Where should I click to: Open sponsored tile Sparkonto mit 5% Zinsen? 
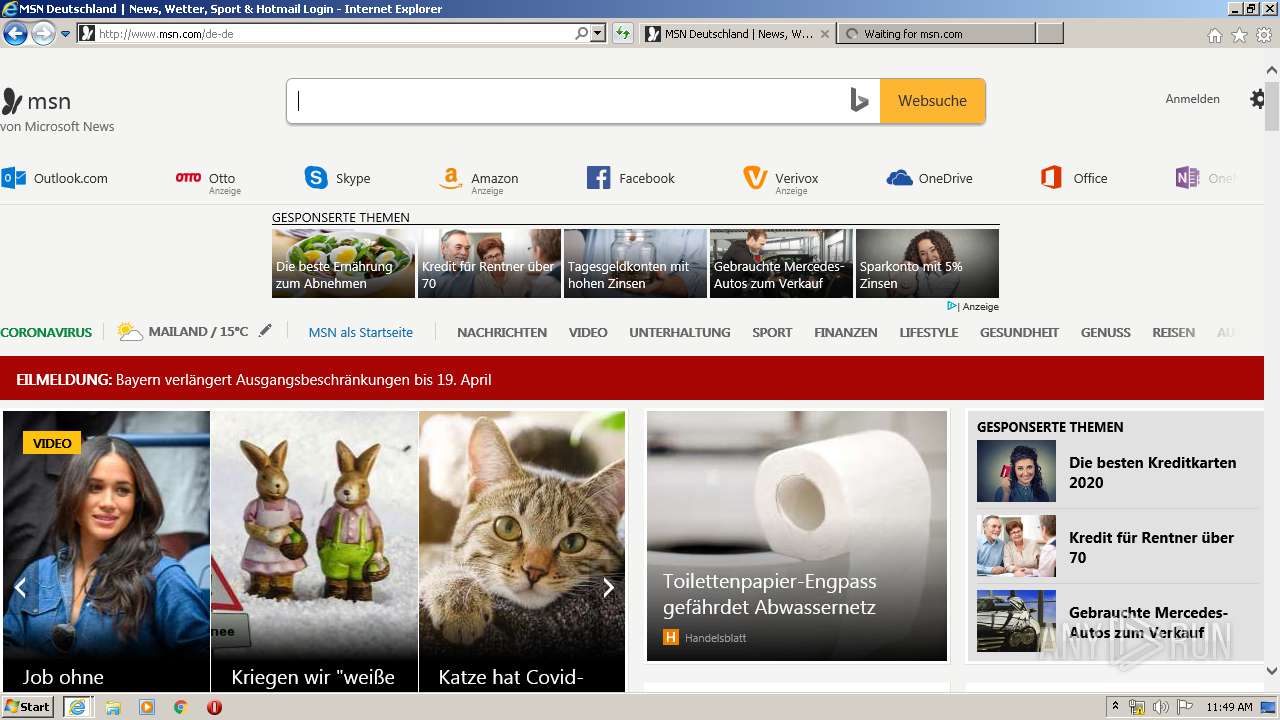[927, 263]
